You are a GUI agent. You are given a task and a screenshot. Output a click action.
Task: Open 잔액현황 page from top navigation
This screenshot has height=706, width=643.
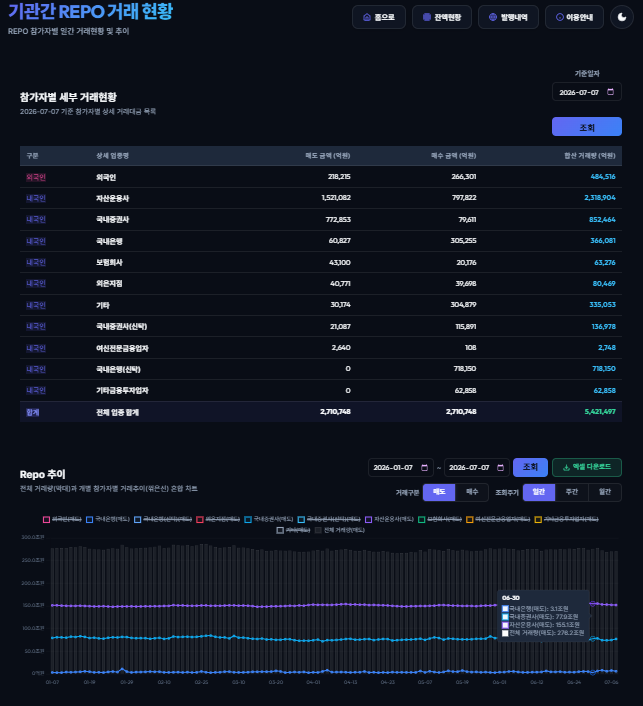click(442, 17)
